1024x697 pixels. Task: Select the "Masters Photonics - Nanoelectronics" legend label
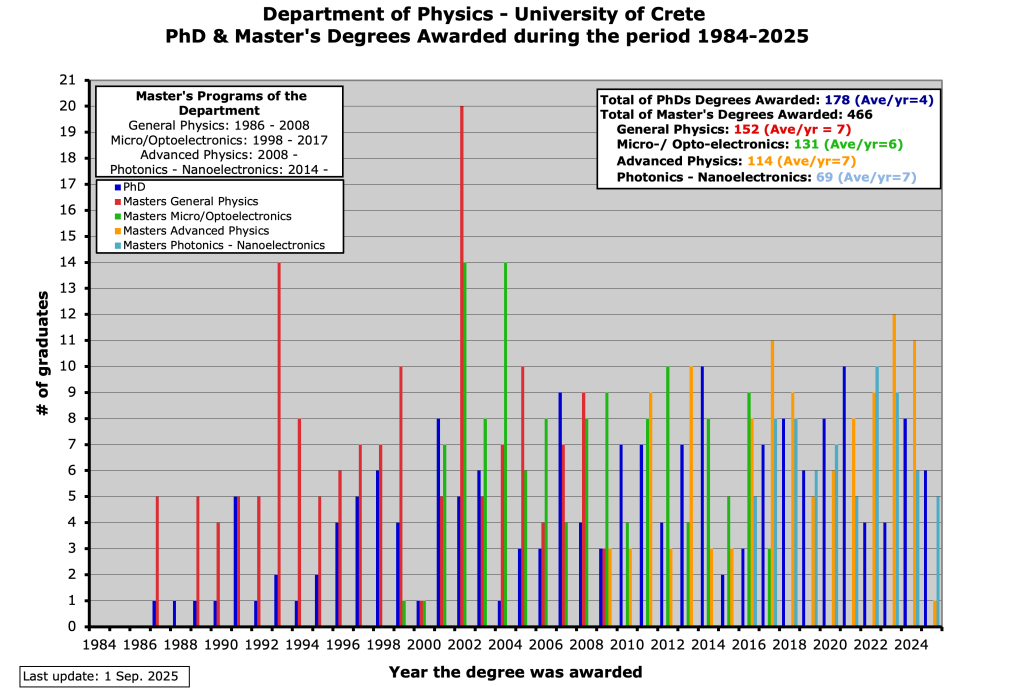[224, 245]
